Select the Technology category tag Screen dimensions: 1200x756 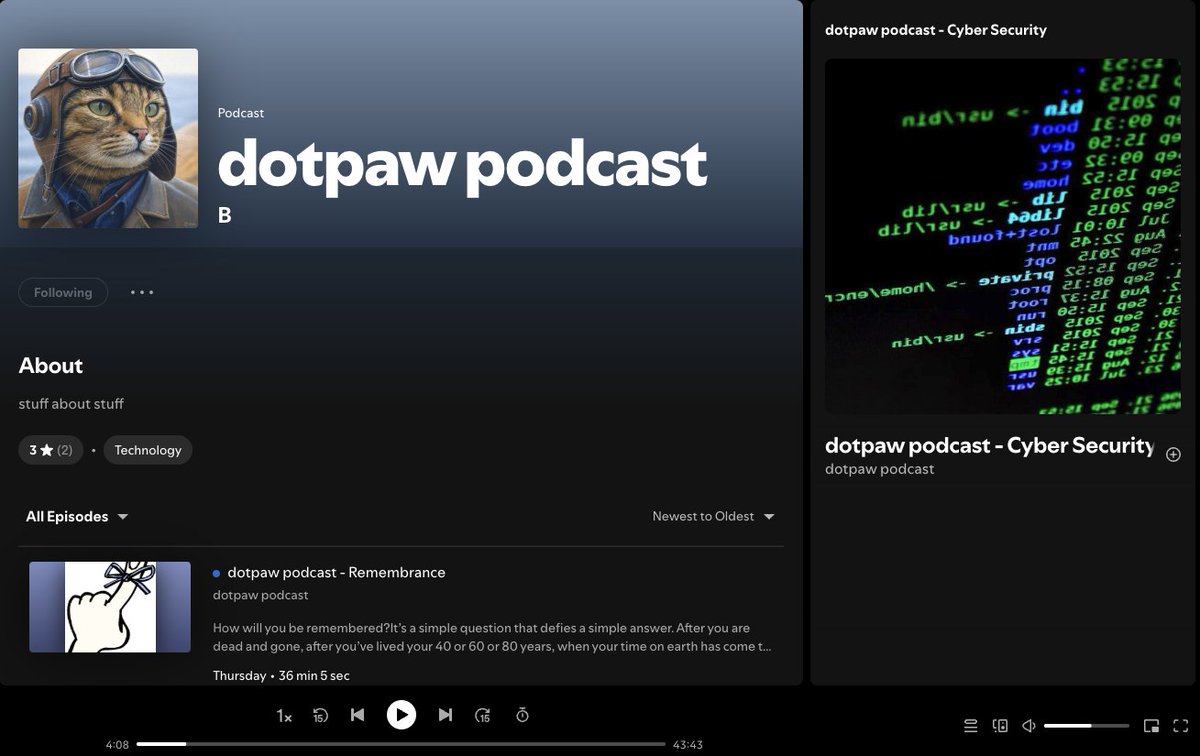click(x=148, y=450)
